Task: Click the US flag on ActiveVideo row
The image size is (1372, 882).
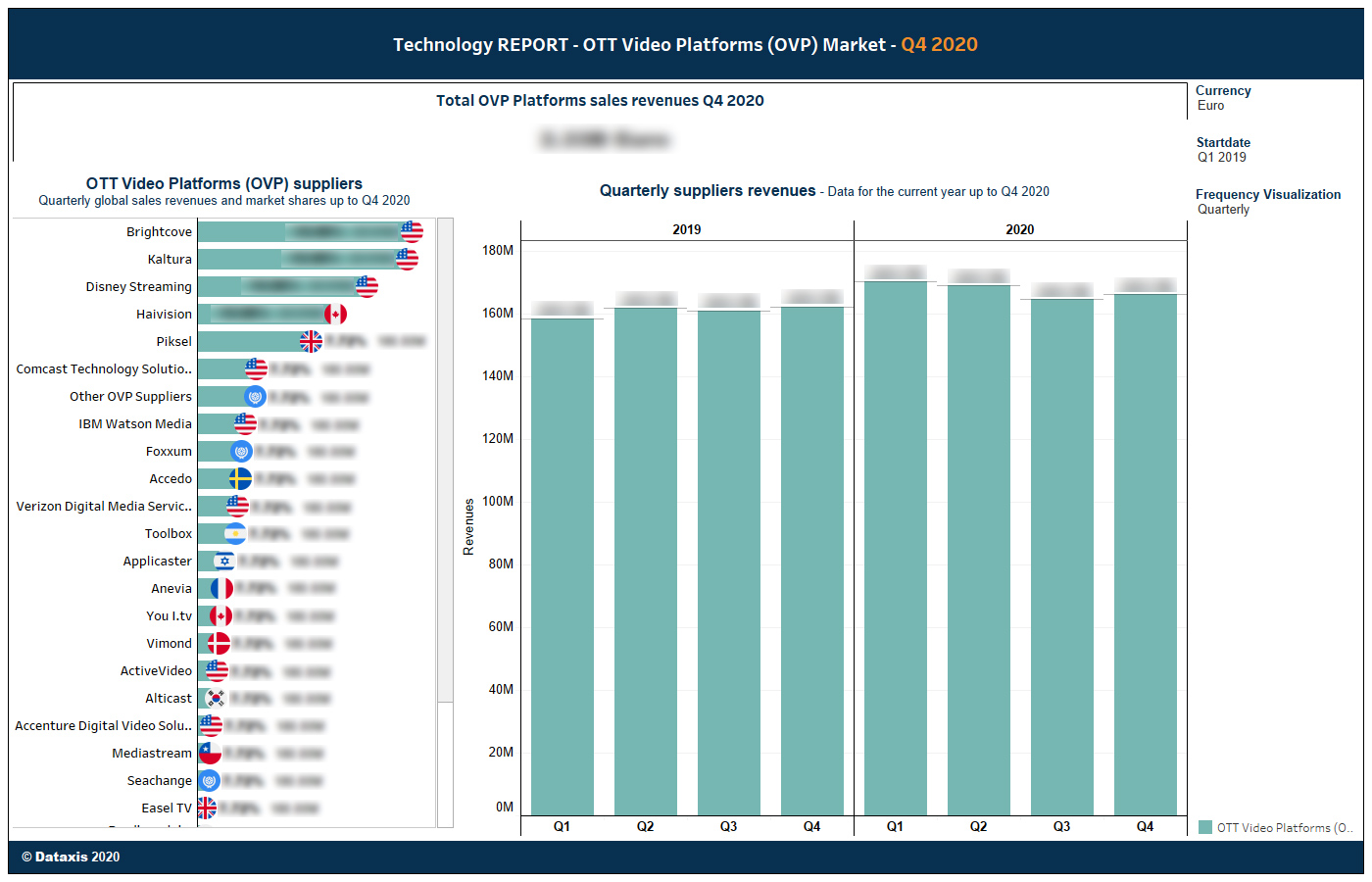Action: (217, 670)
